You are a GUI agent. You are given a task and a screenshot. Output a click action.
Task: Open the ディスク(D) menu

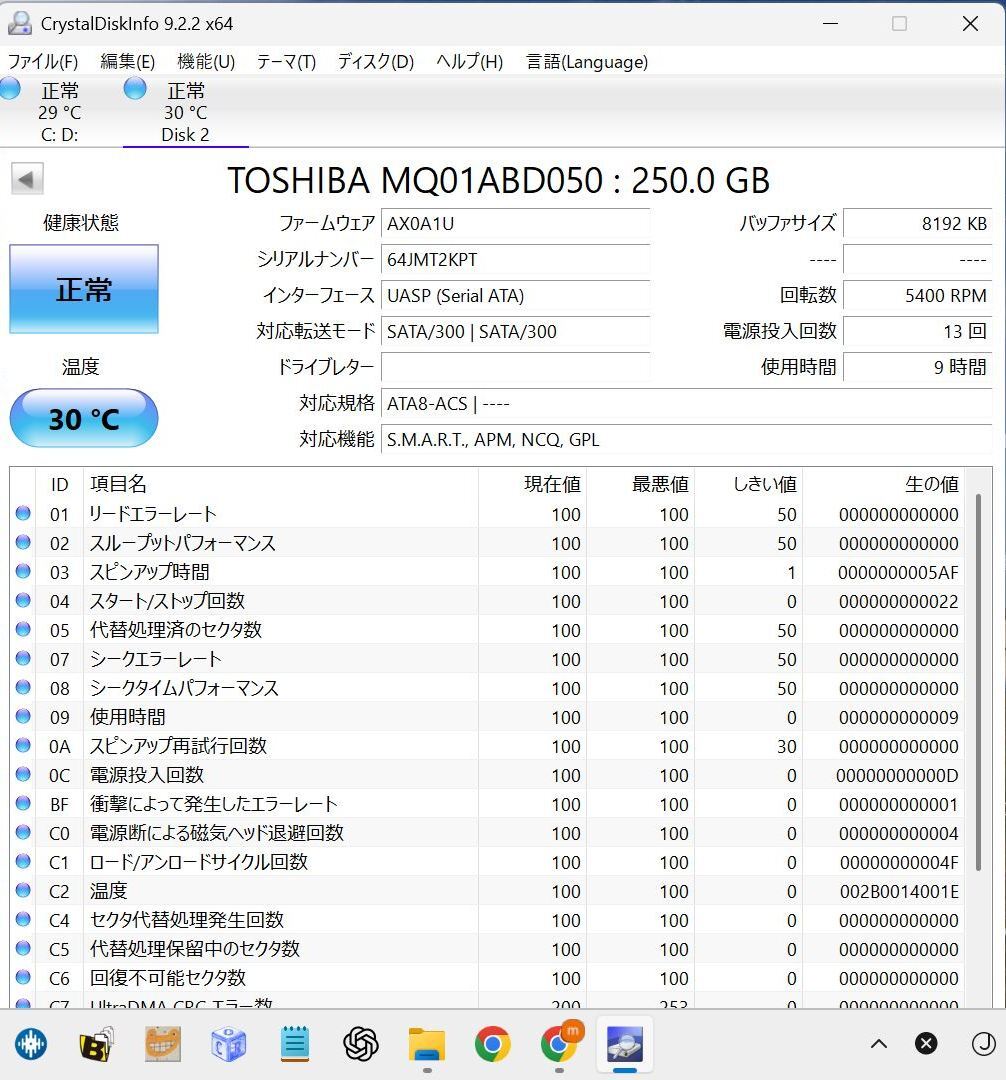pos(375,62)
